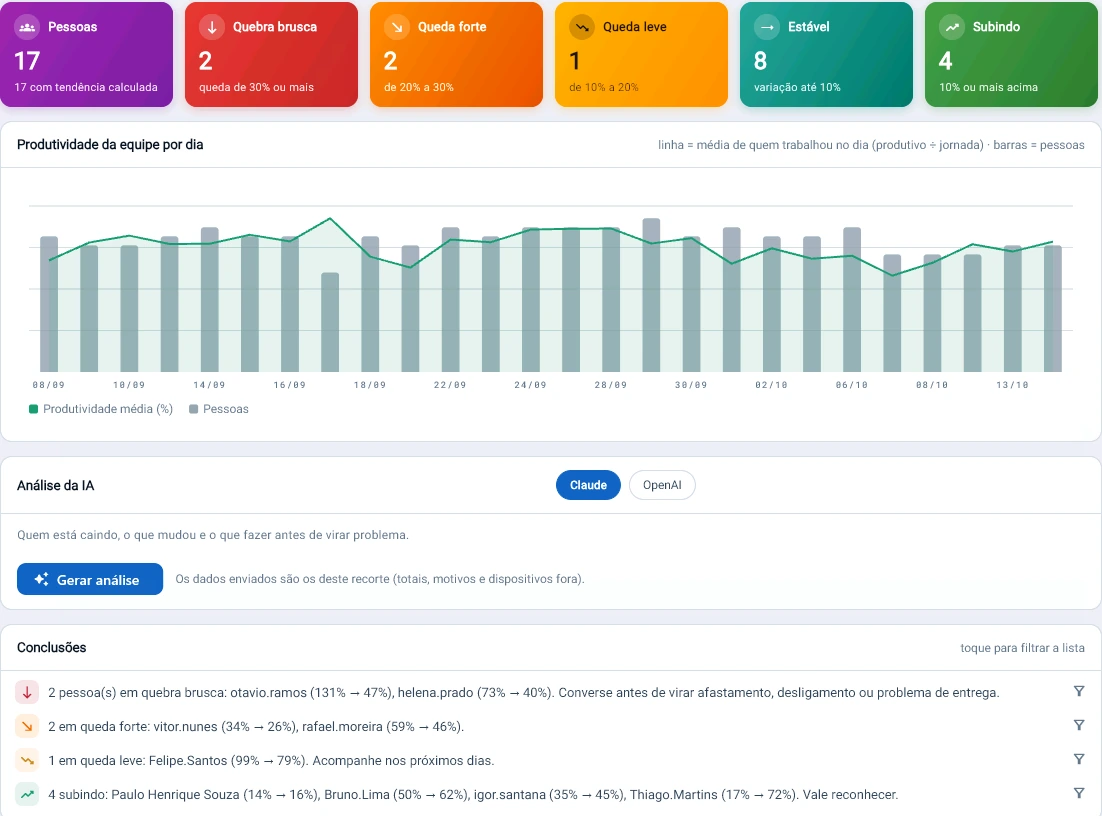The height and width of the screenshot is (816, 1102).
Task: Click 'Felipe.Santos (99% → 79%)' in conclusions
Action: click(227, 760)
